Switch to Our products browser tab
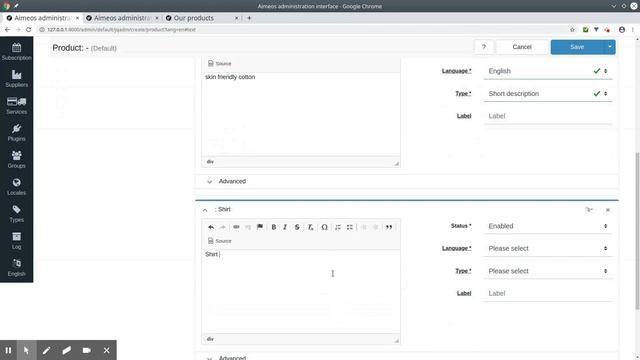 202,18
